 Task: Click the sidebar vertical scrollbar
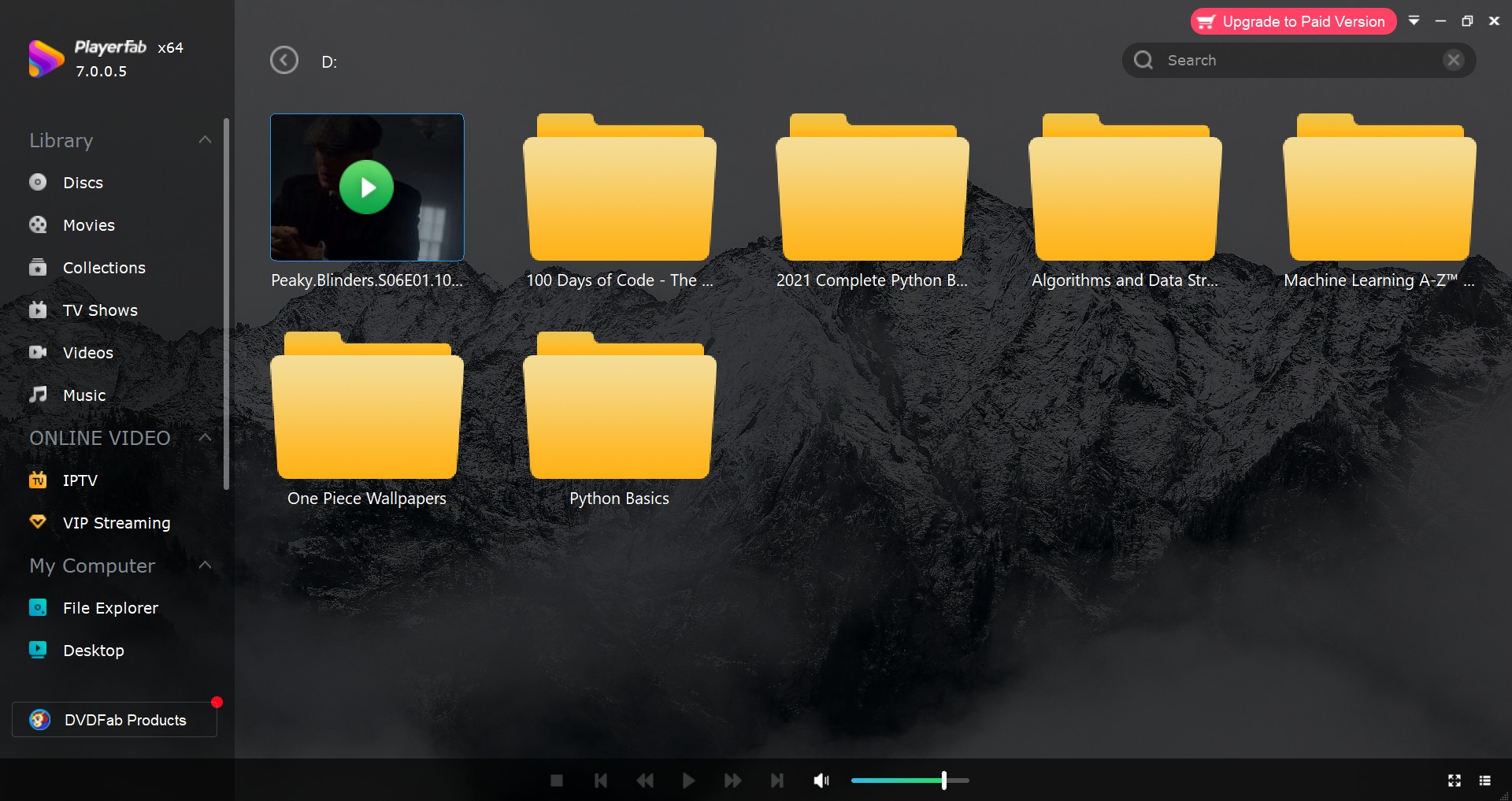click(227, 303)
